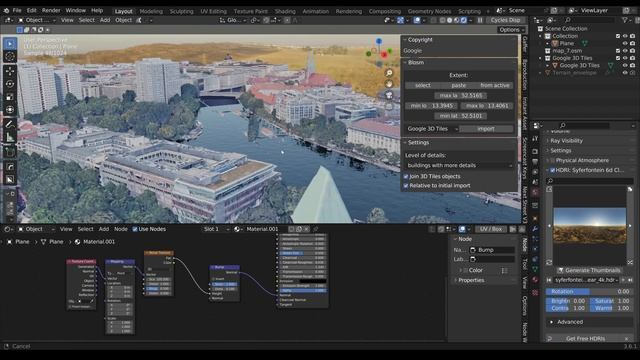The height and width of the screenshot is (360, 640).
Task: Click the HDRI sky preview thumbnail
Action: [589, 226]
